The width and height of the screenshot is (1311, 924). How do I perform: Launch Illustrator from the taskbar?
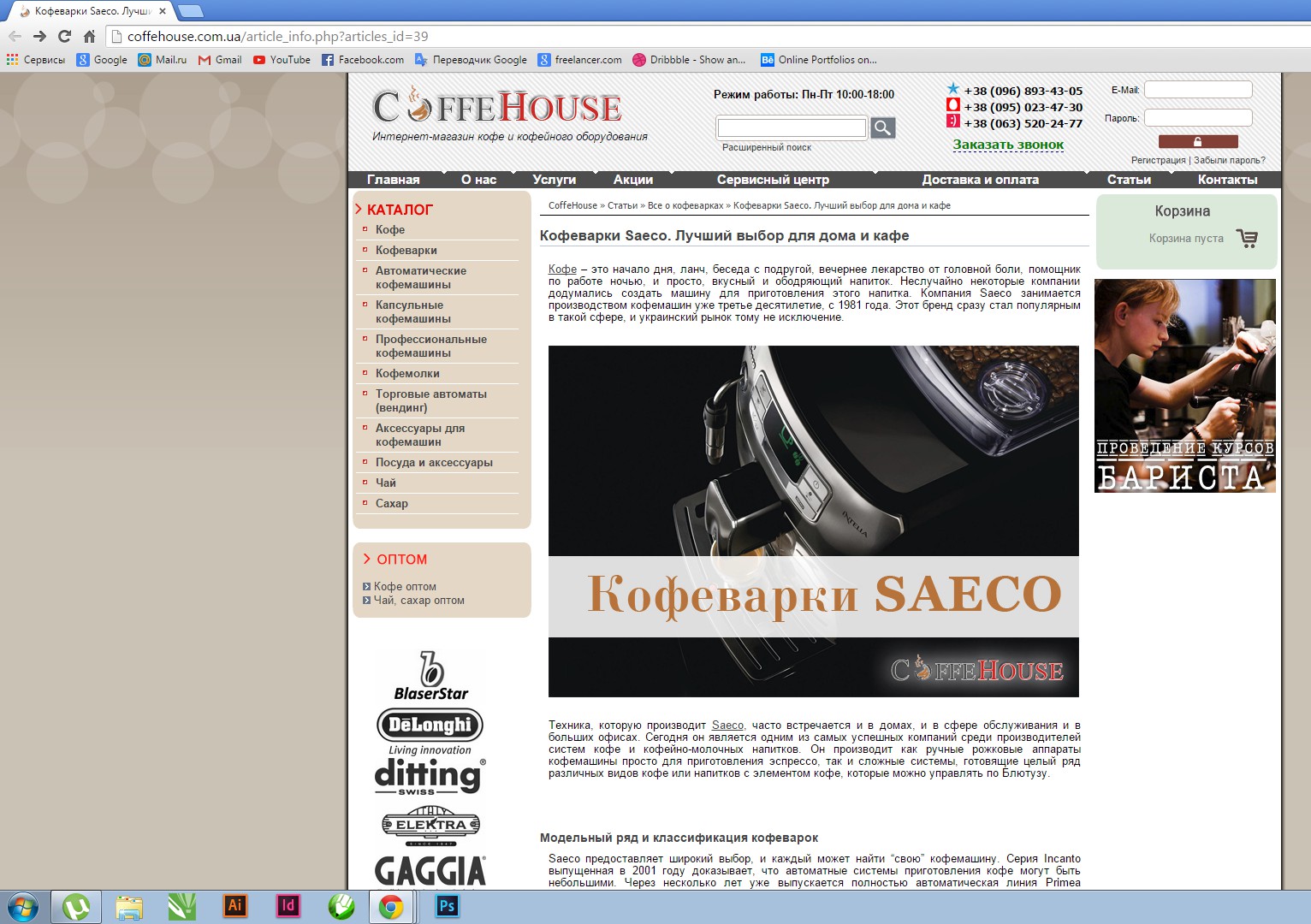click(234, 905)
